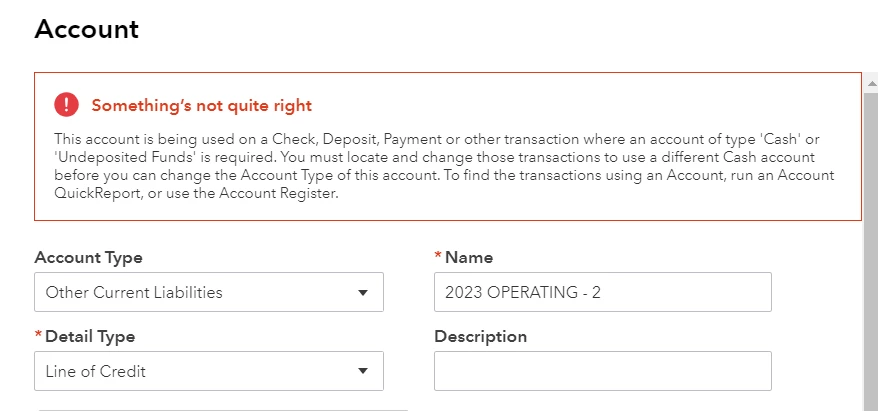Image resolution: width=878 pixels, height=411 pixels.
Task: Click the red exclamation error icon
Action: pyautogui.click(x=66, y=105)
